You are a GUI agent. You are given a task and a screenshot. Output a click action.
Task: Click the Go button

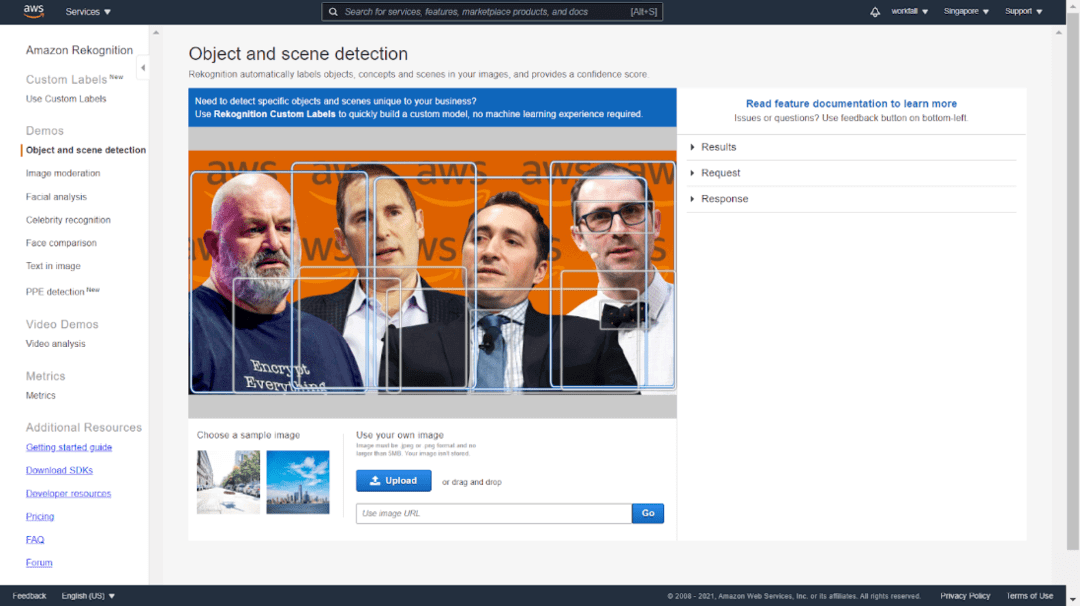(x=647, y=513)
